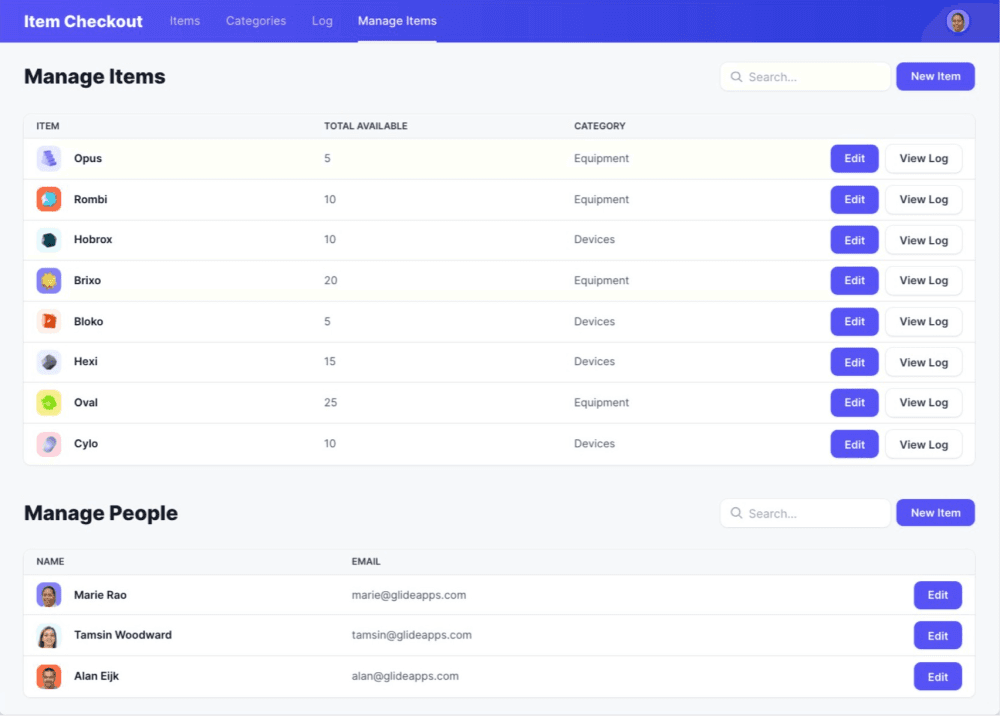Edit Tamsin Woodward's record
Screen dimensions: 1000x716
point(938,636)
